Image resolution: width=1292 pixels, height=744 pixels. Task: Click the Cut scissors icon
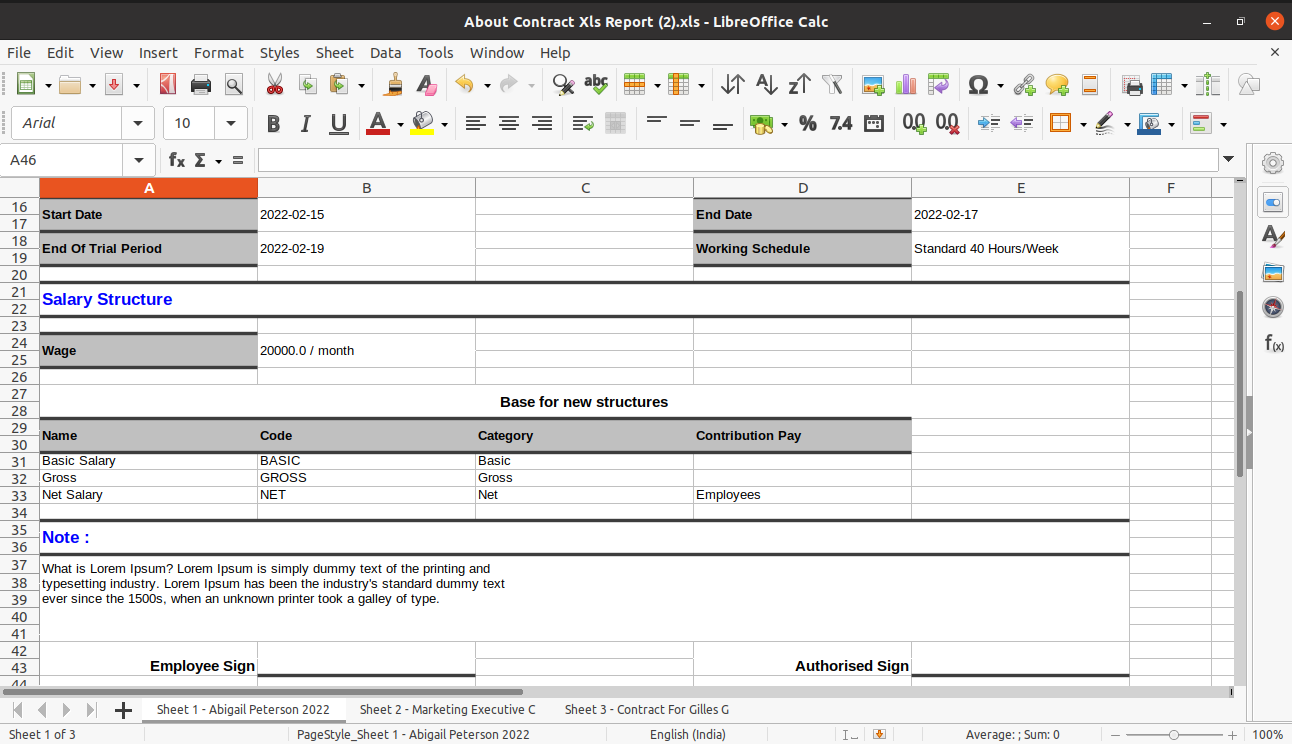(274, 85)
